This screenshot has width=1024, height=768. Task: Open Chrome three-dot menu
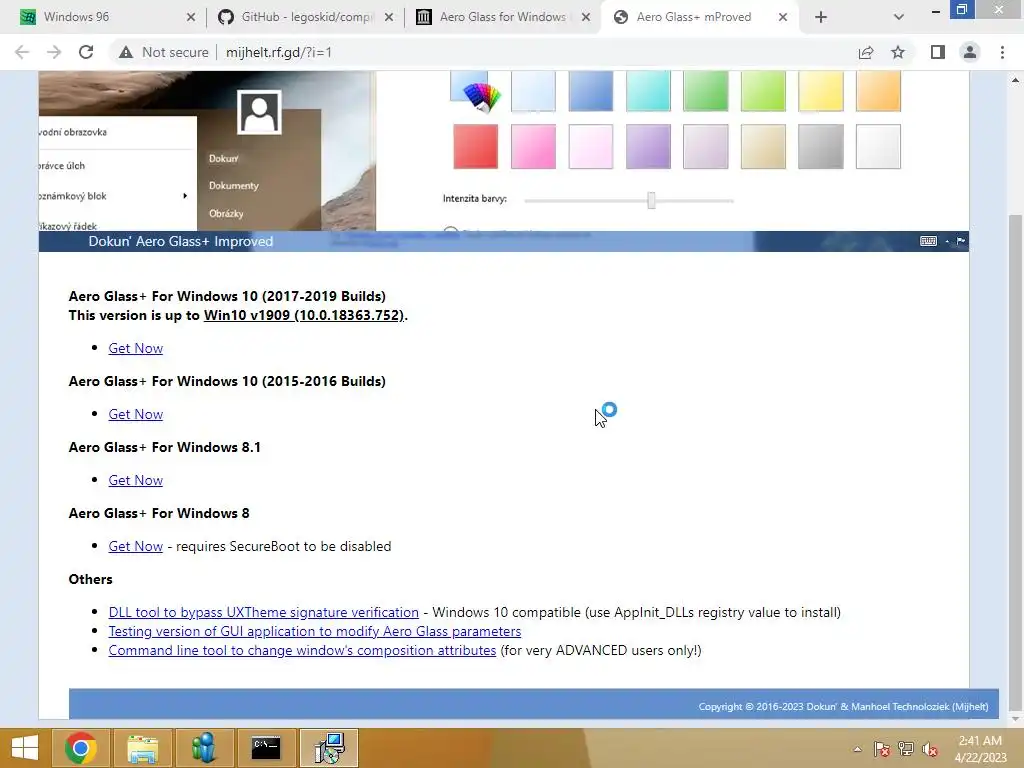1002,52
